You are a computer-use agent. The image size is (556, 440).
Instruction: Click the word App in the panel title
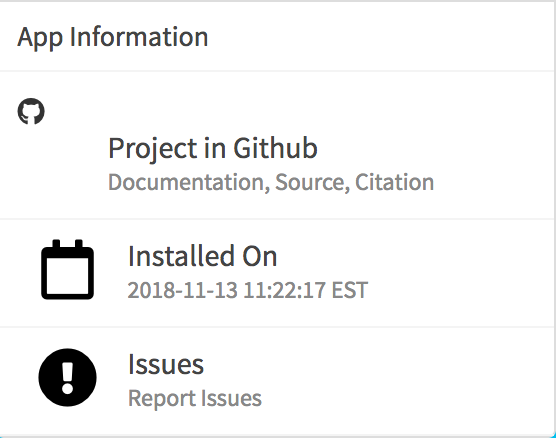(x=40, y=38)
